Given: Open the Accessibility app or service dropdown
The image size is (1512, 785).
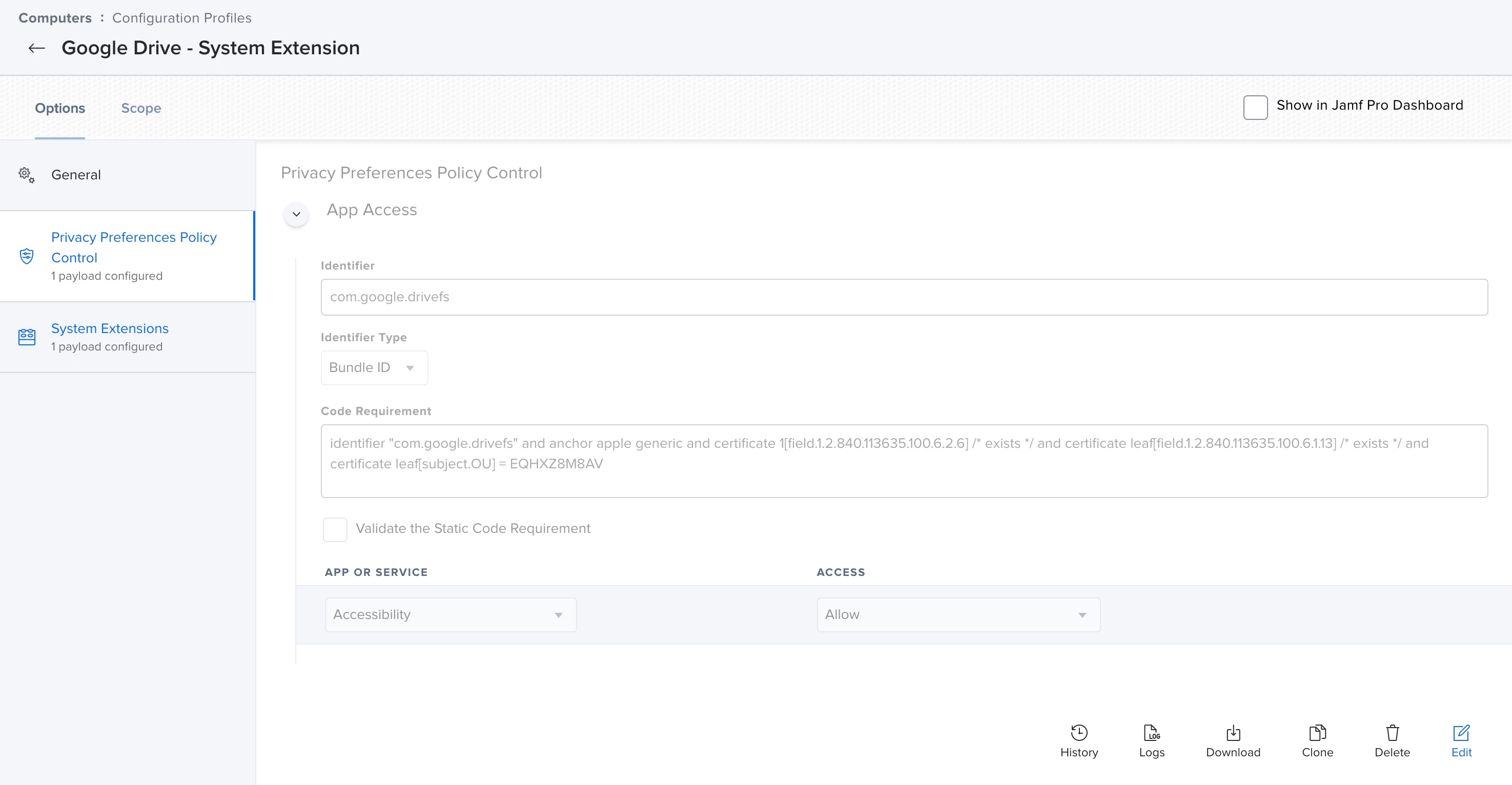Looking at the screenshot, I should pos(451,615).
